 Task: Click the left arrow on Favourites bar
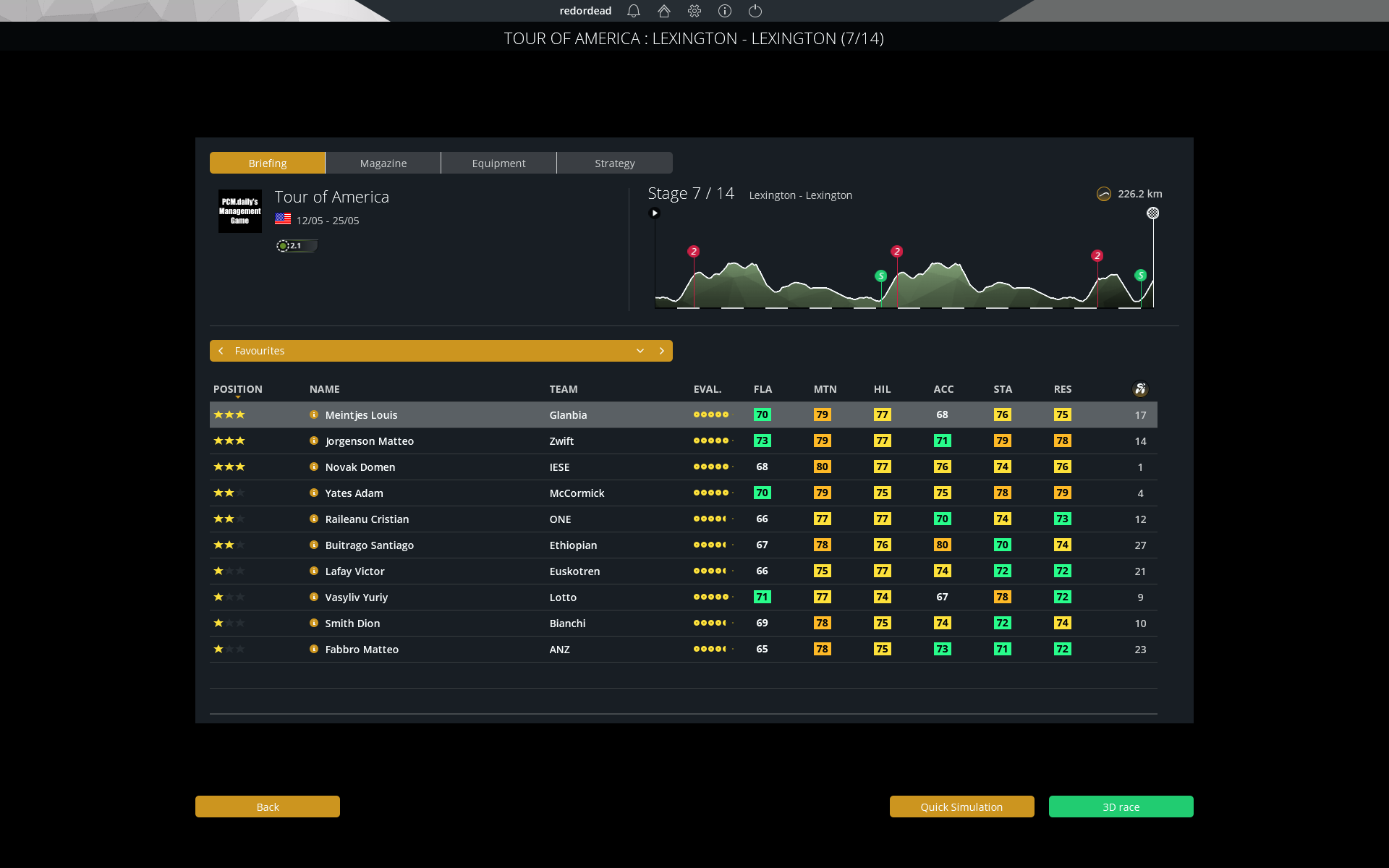[221, 351]
